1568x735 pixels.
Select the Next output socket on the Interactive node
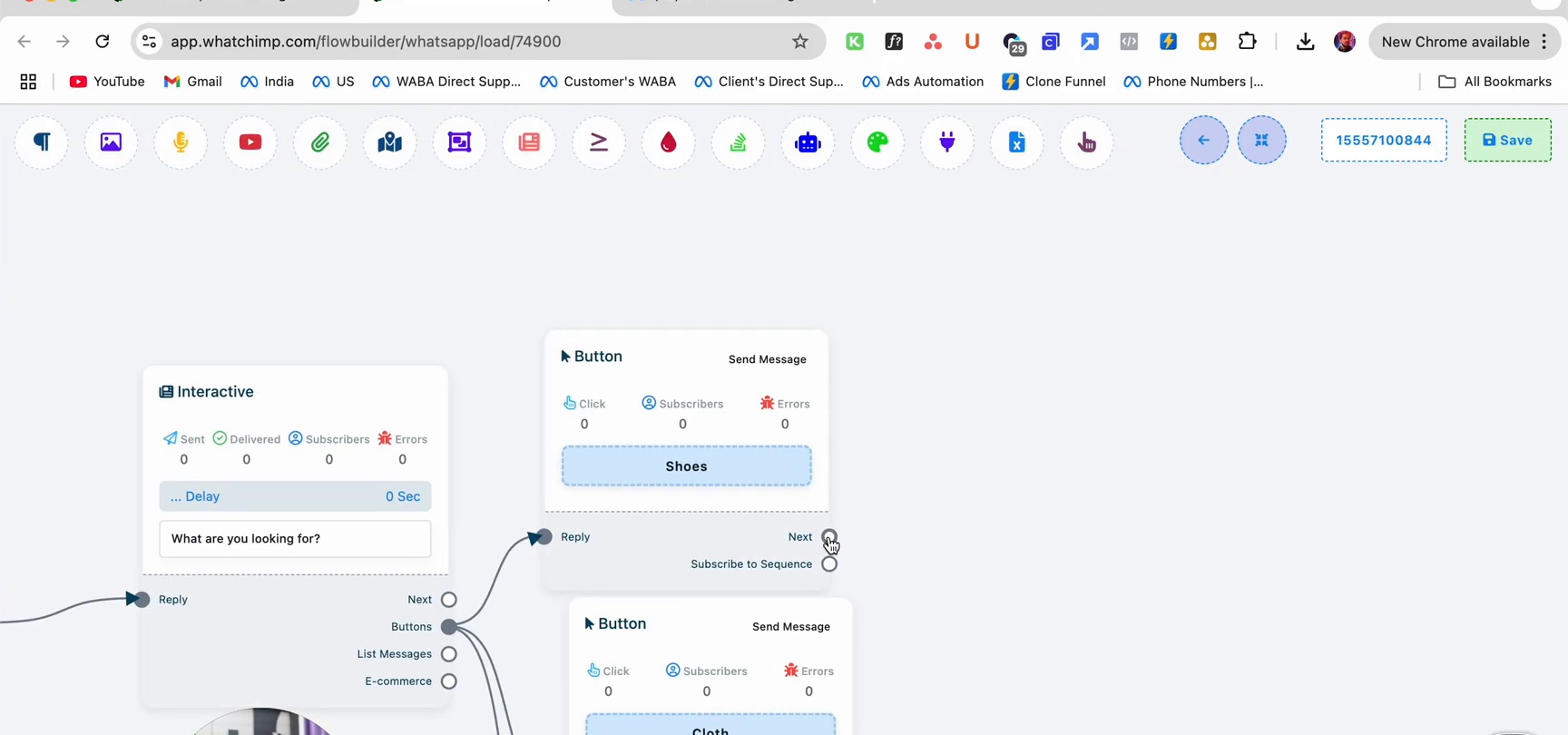pos(449,600)
